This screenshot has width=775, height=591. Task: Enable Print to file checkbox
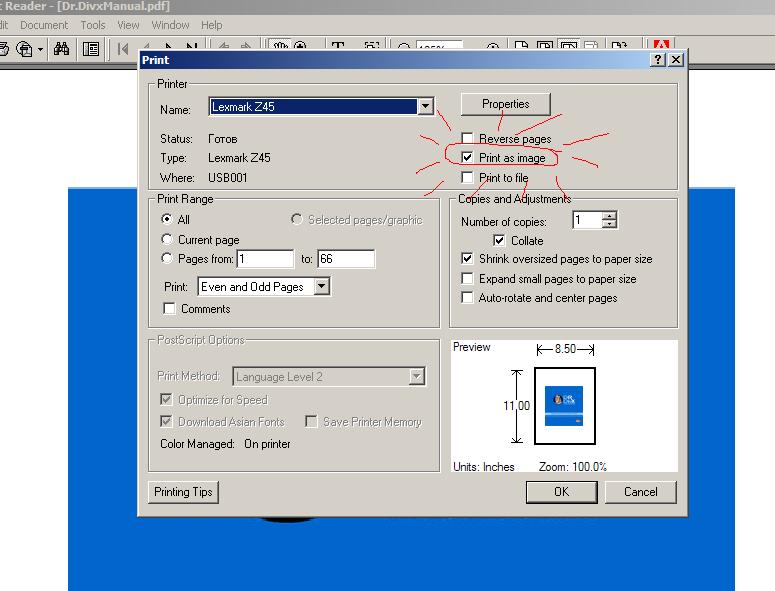(x=467, y=177)
